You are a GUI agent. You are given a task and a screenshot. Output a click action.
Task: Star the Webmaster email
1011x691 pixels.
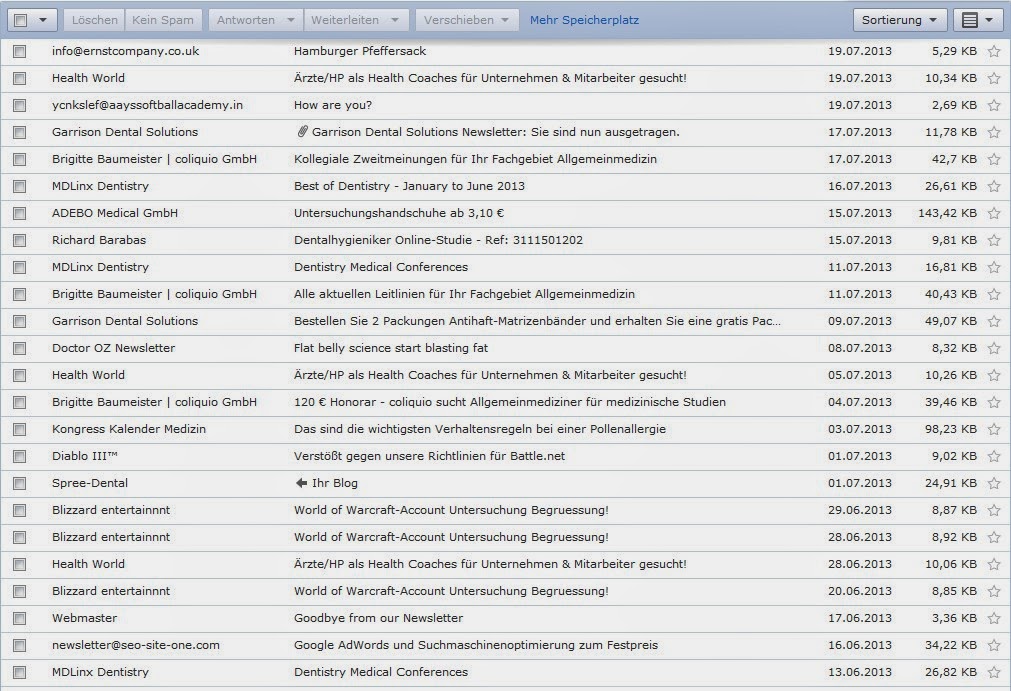tap(994, 618)
